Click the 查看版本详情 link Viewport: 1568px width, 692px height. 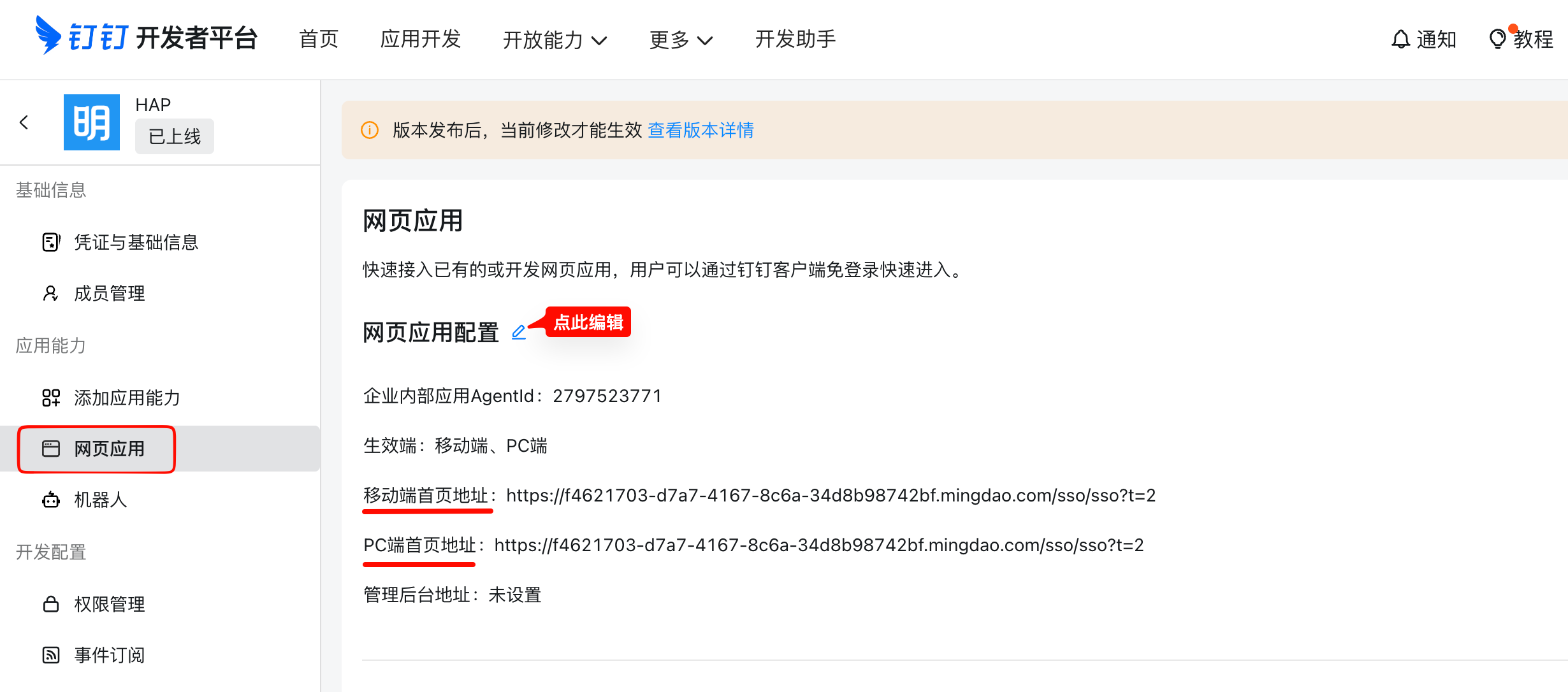(701, 130)
